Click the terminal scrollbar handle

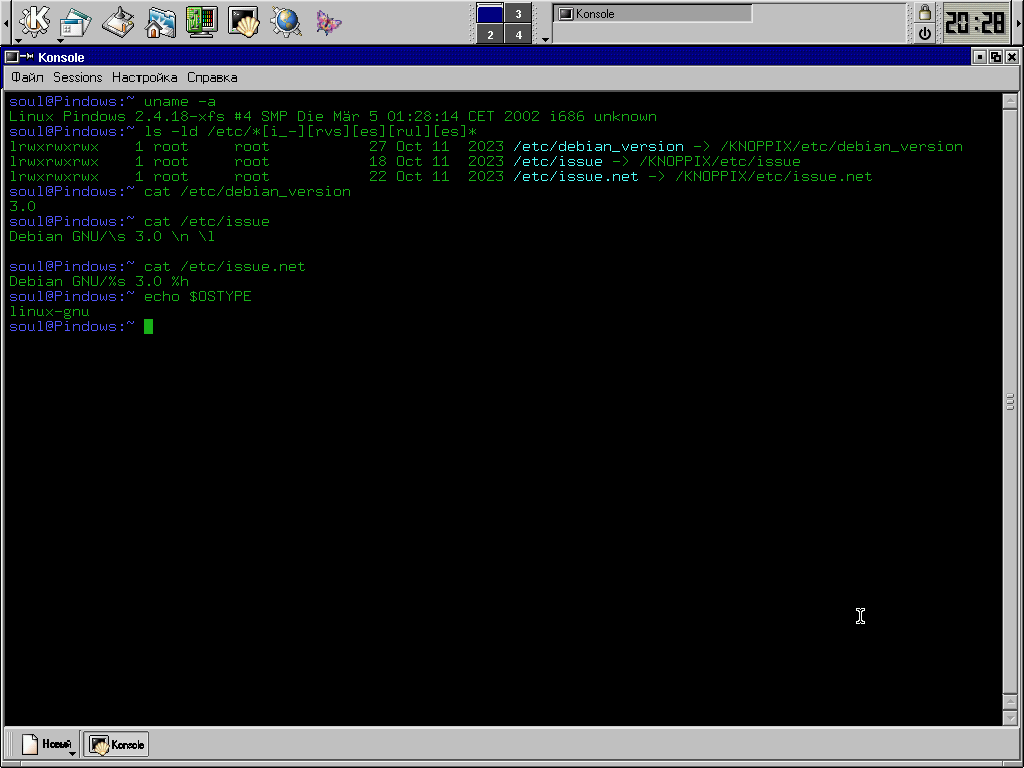1010,402
